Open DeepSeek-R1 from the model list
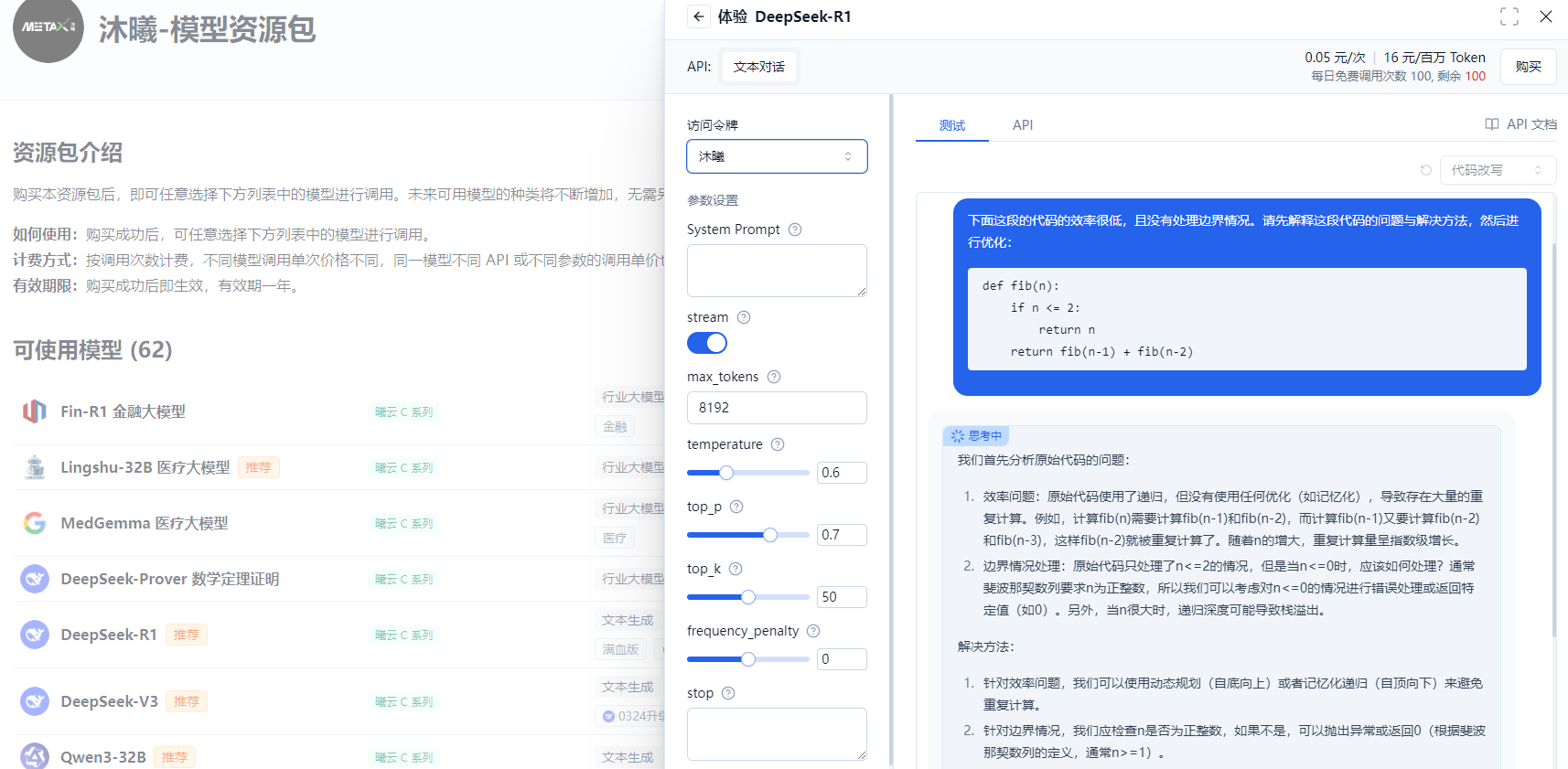 109,635
